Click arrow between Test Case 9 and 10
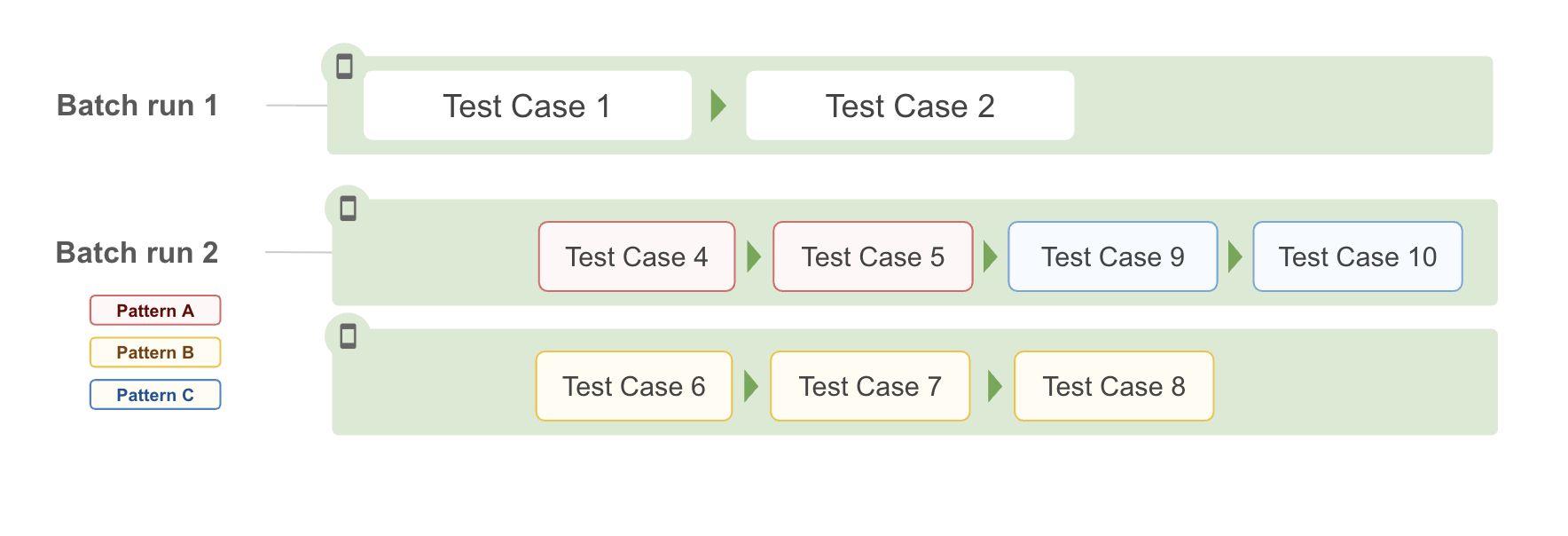The width and height of the screenshot is (1568, 536). click(x=1235, y=256)
